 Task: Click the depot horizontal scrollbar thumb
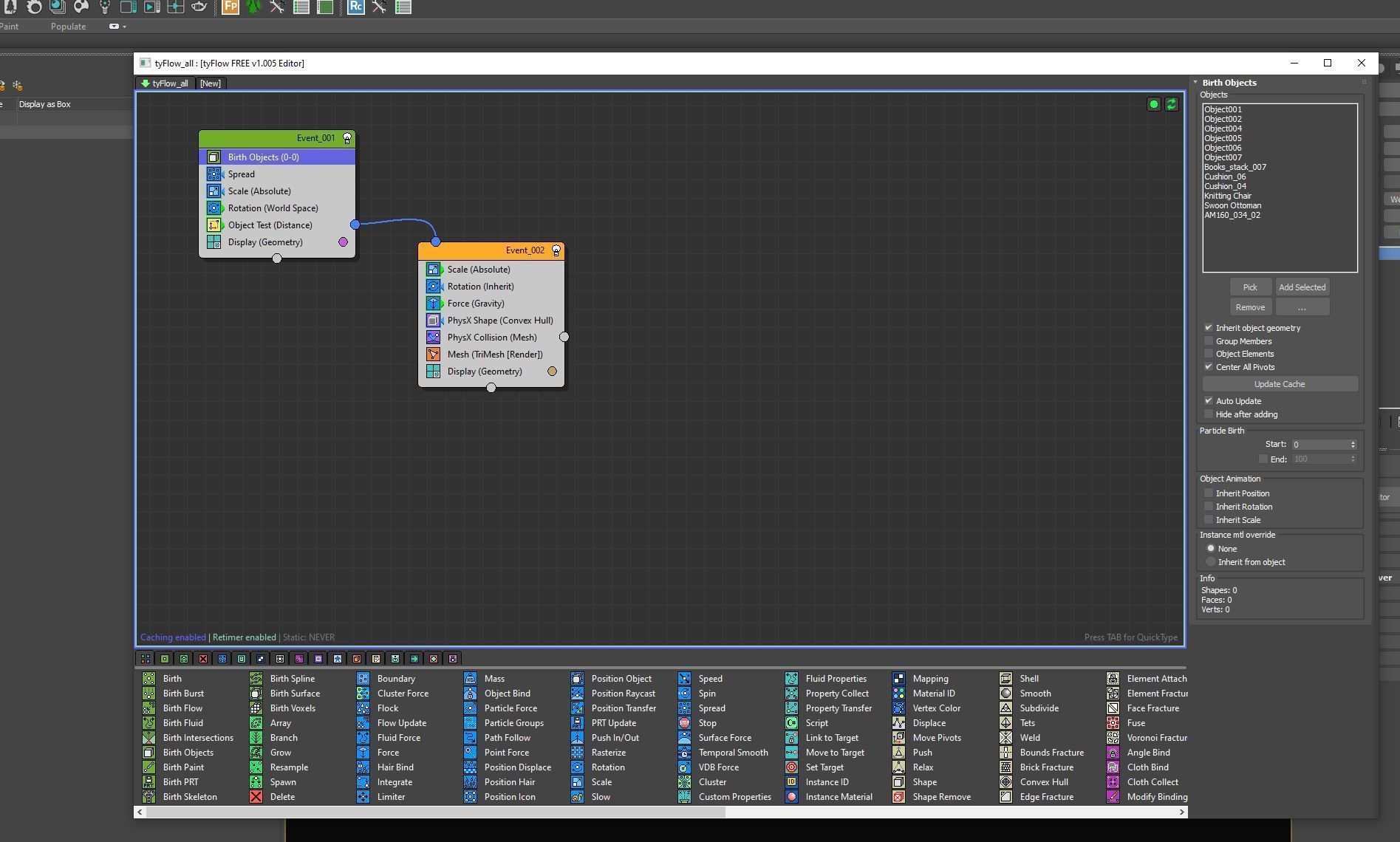[434, 812]
